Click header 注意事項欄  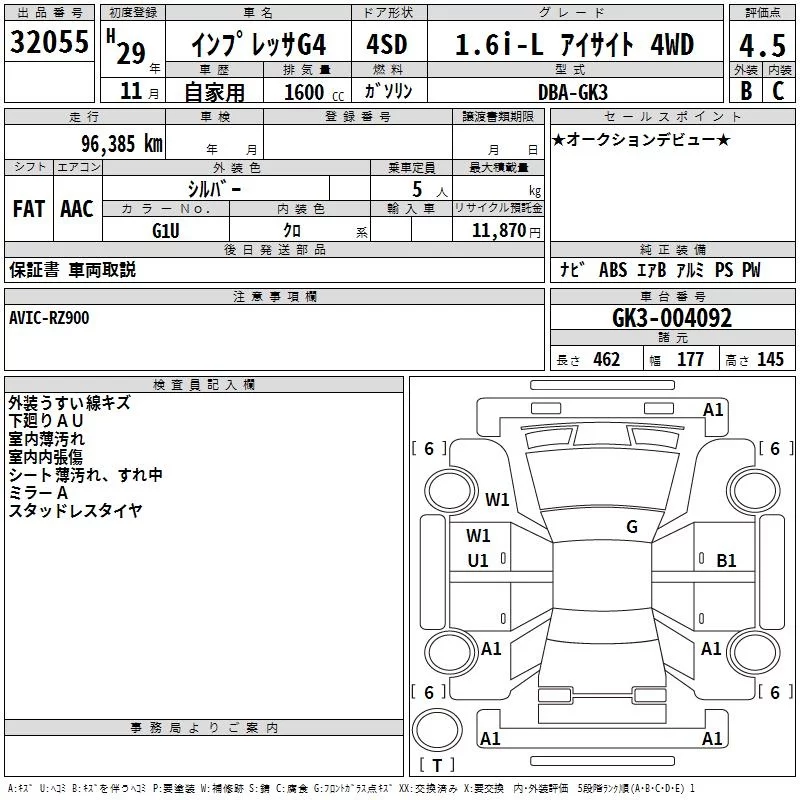[x=274, y=296]
